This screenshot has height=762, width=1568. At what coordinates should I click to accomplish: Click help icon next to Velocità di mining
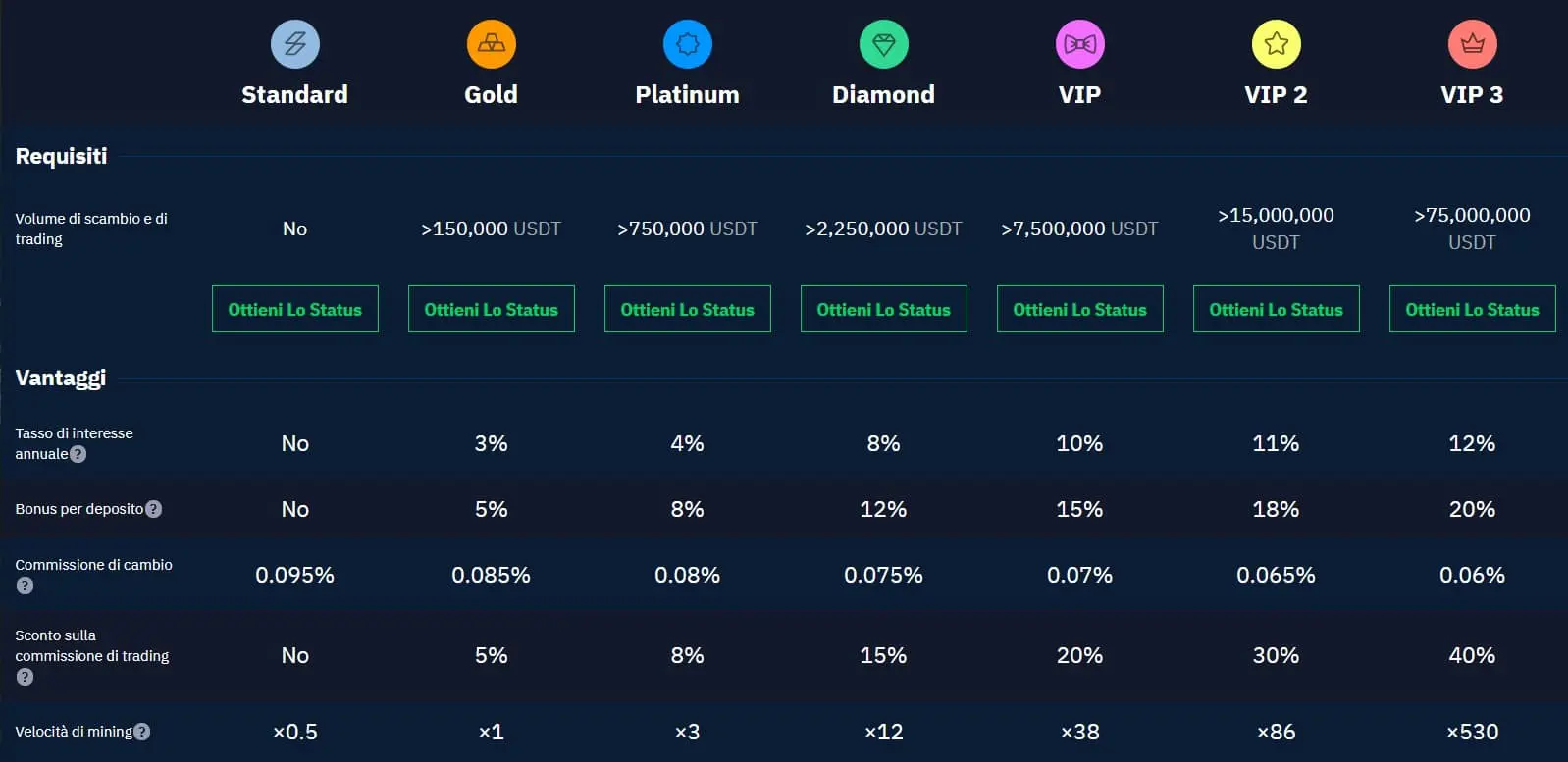[x=142, y=732]
